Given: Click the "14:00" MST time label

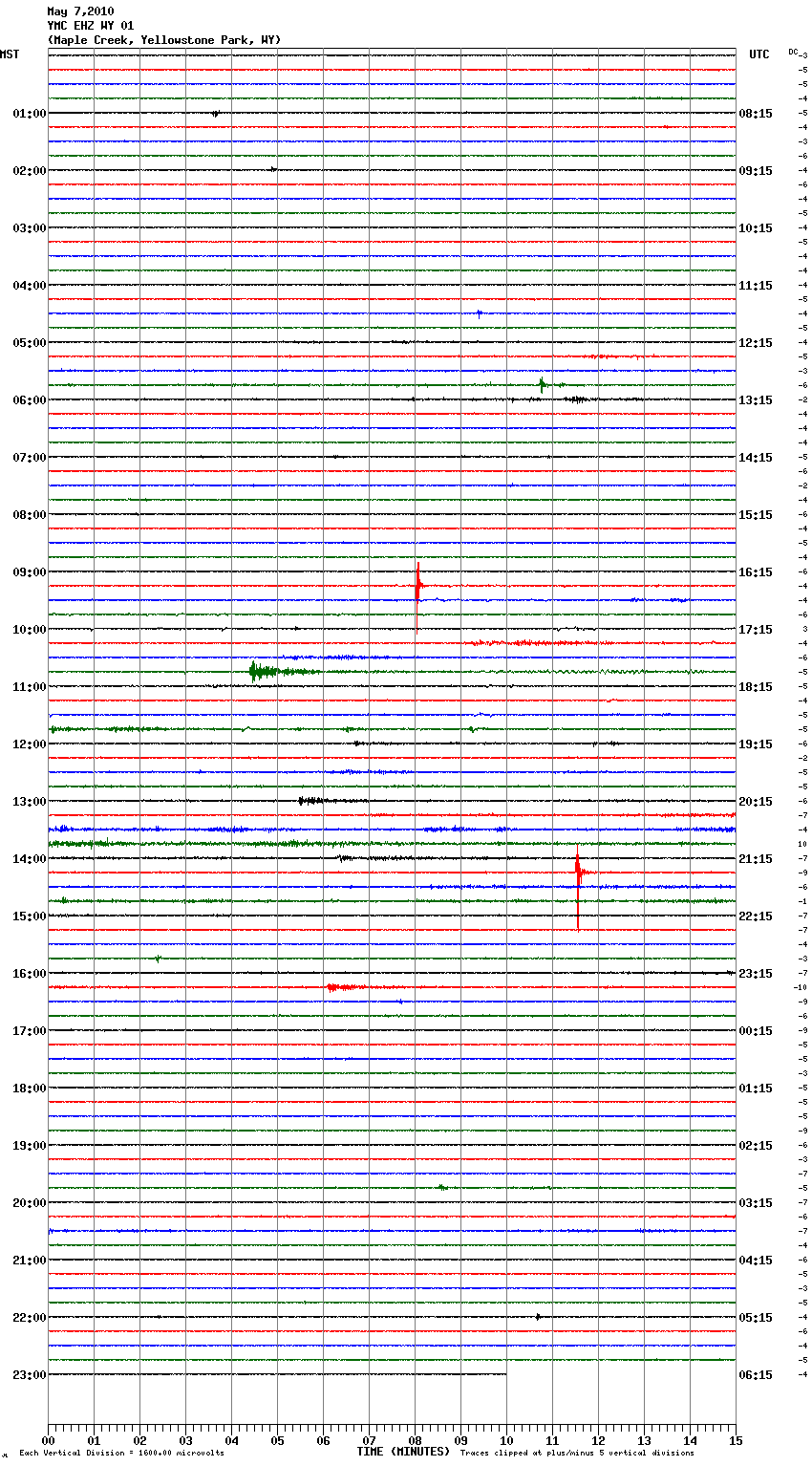Looking at the screenshot, I should tap(30, 859).
